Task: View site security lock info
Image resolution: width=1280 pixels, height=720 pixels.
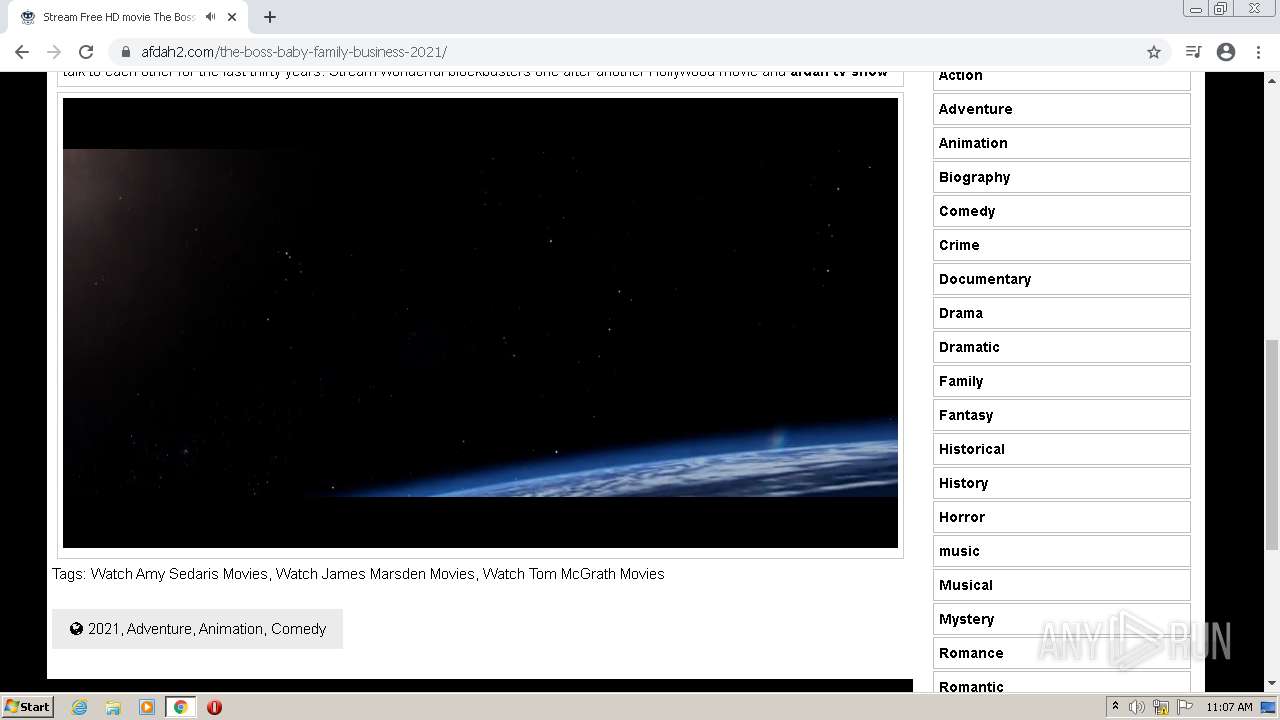Action: click(x=125, y=52)
